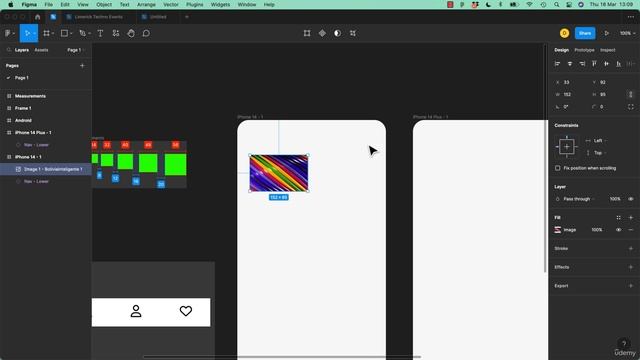
Task: Select the Android frame layer
Action: pos(46,120)
